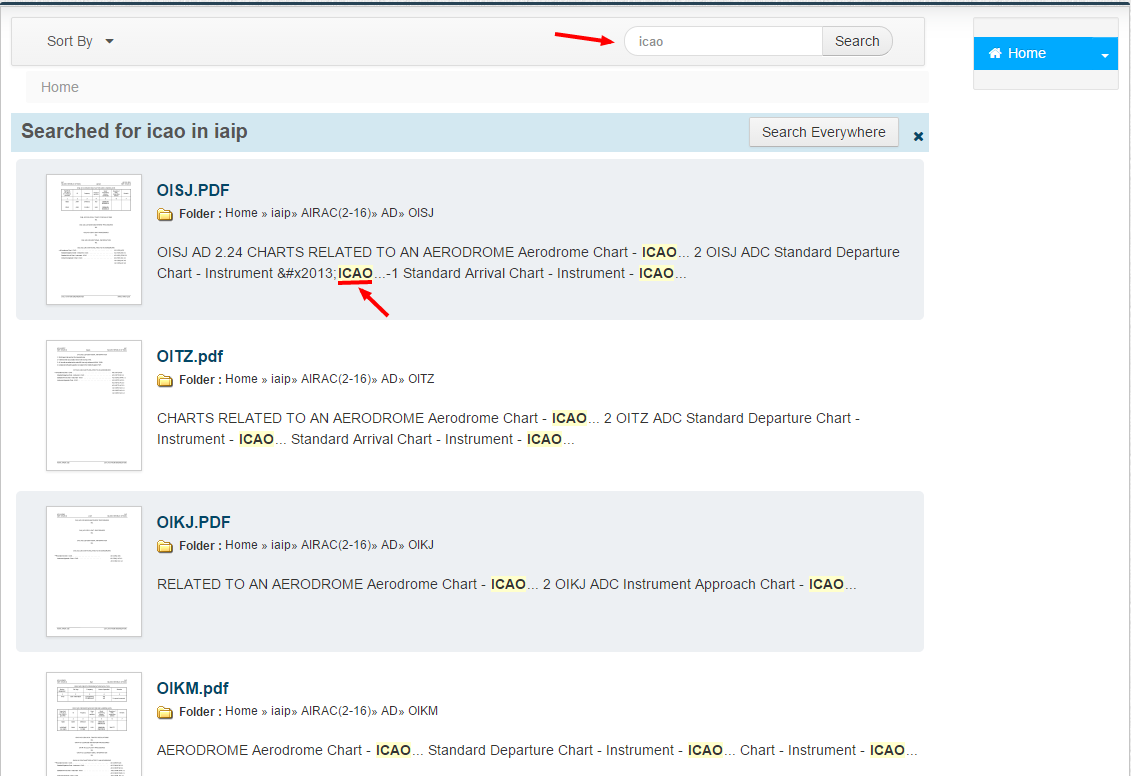Click OITZ at the end of the folder path

point(421,379)
